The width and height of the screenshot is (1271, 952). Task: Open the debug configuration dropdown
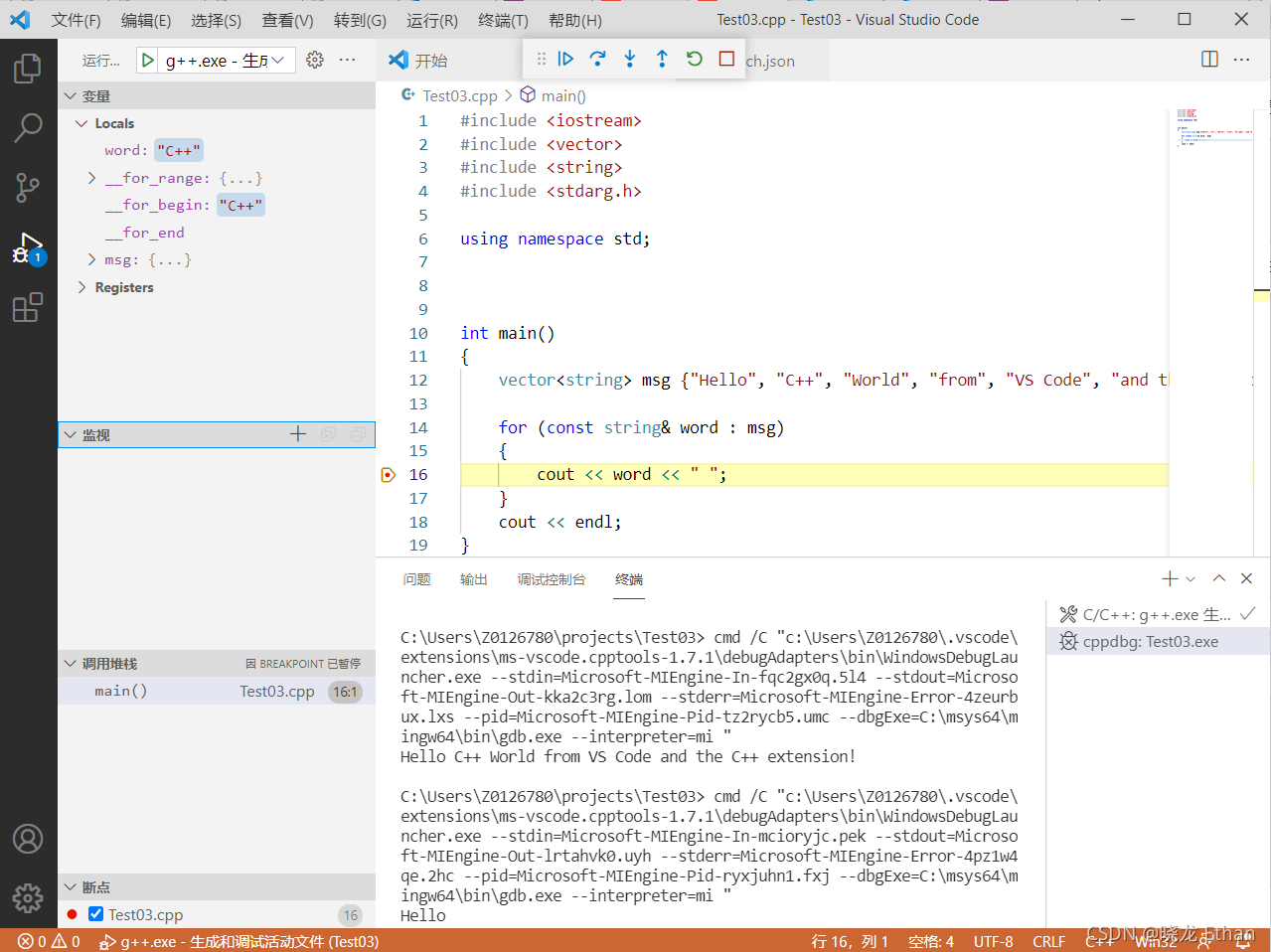point(230,61)
